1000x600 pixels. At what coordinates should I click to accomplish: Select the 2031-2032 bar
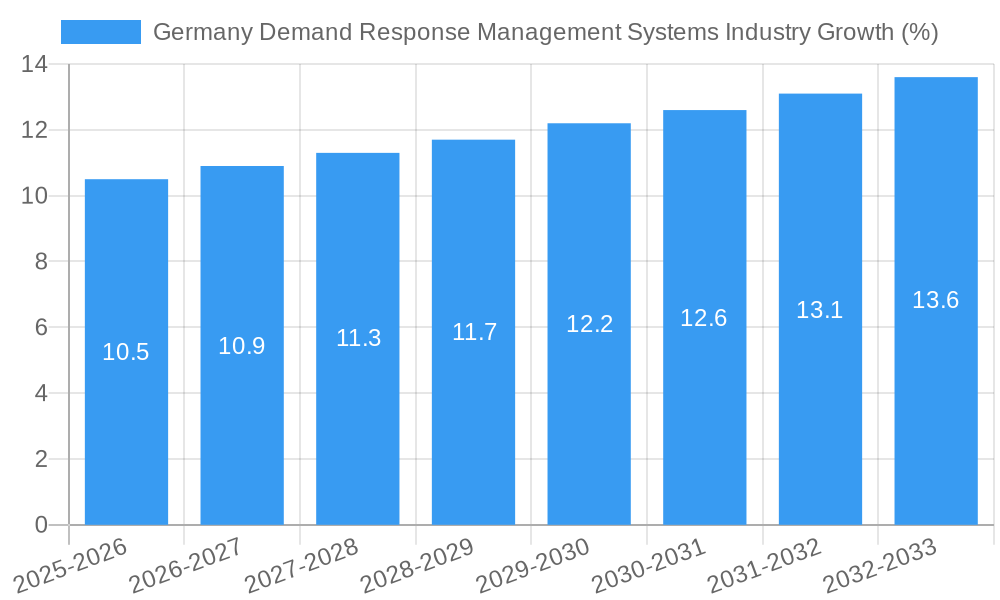coord(821,309)
